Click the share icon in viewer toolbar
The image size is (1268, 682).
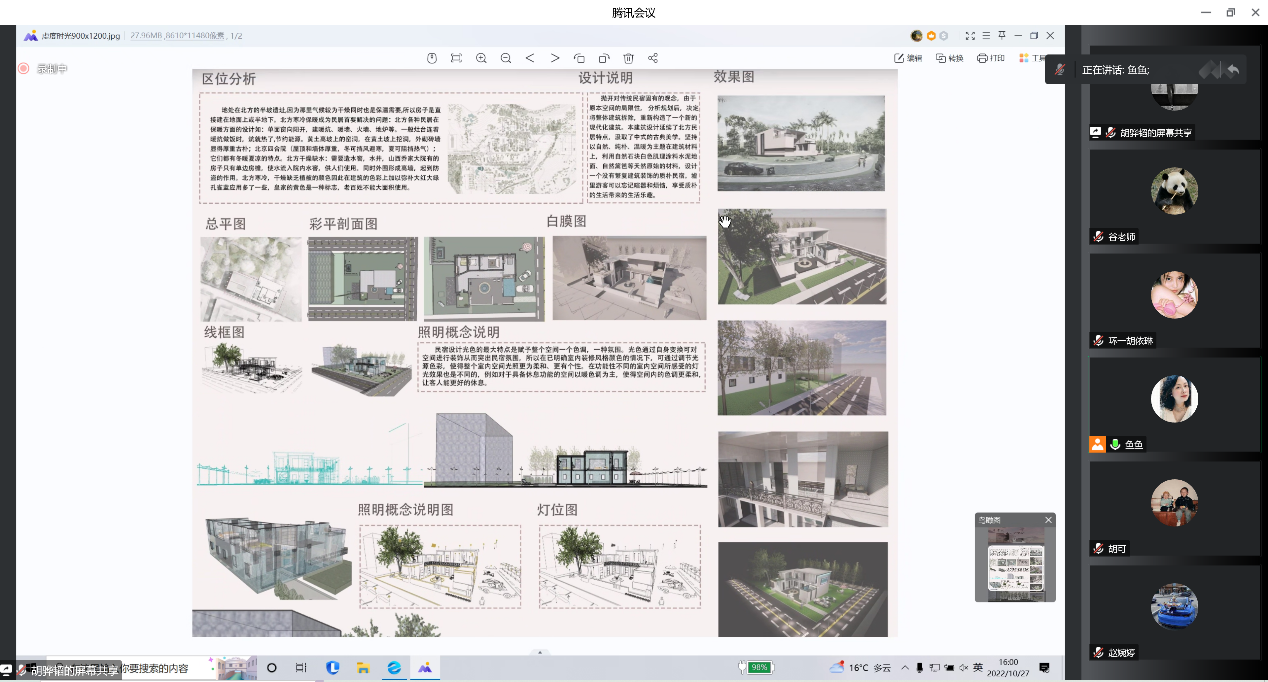653,58
